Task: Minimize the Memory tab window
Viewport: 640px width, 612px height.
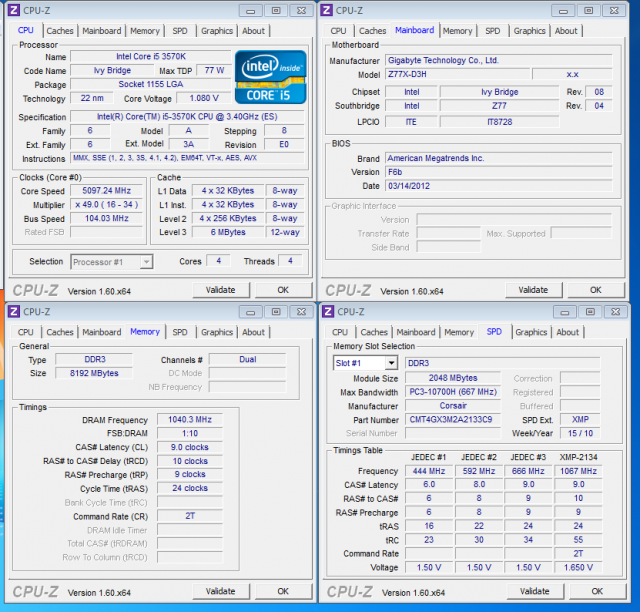Action: point(251,312)
